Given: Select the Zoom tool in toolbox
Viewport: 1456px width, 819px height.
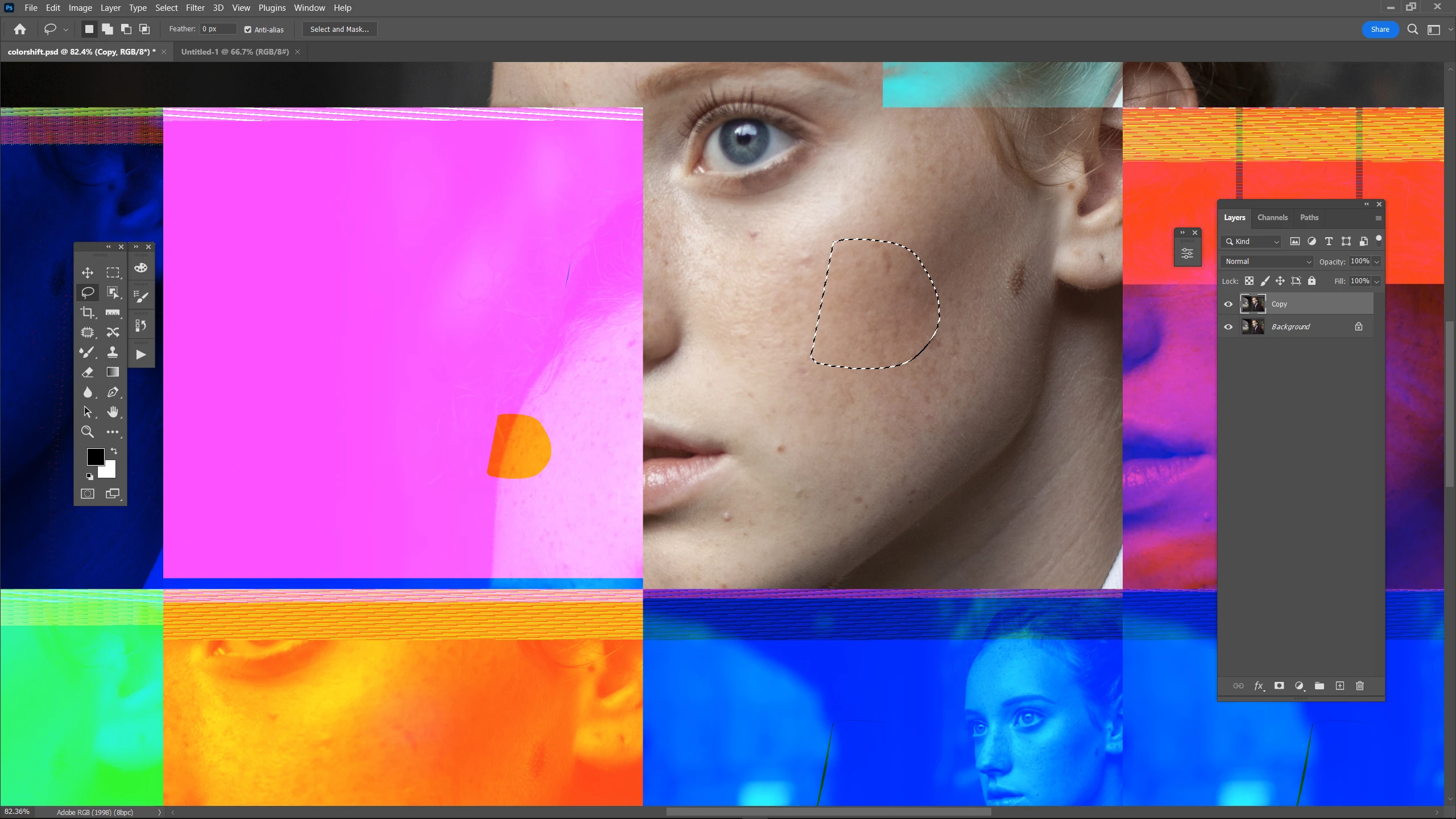Looking at the screenshot, I should [x=87, y=432].
